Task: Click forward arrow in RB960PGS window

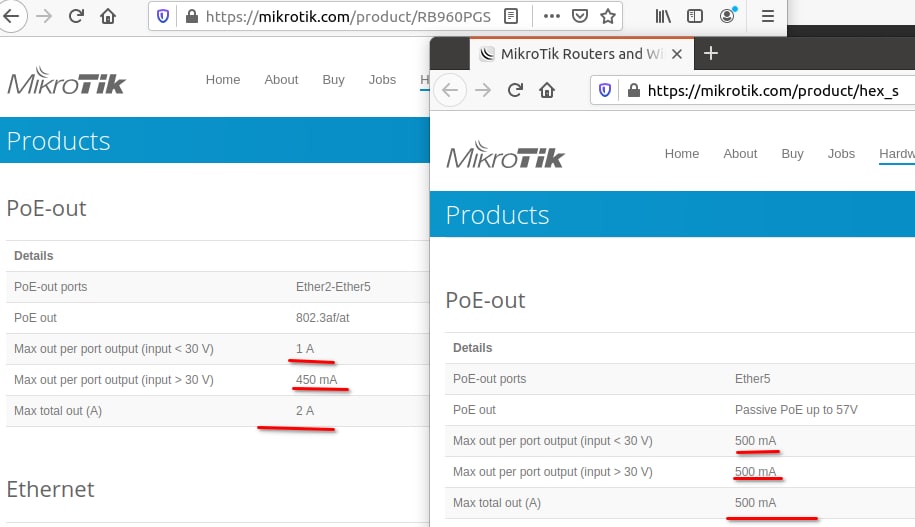Action: 44,16
